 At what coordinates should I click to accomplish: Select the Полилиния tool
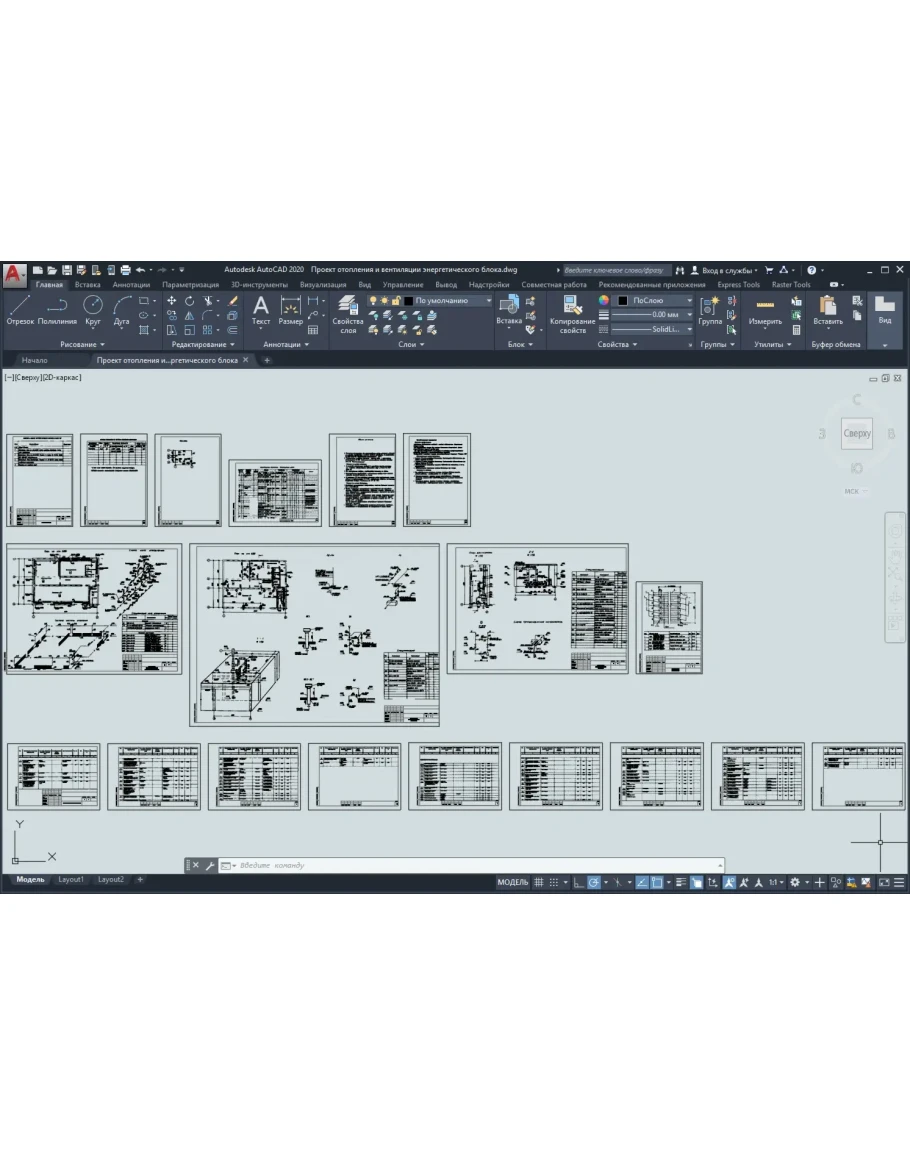coord(57,308)
